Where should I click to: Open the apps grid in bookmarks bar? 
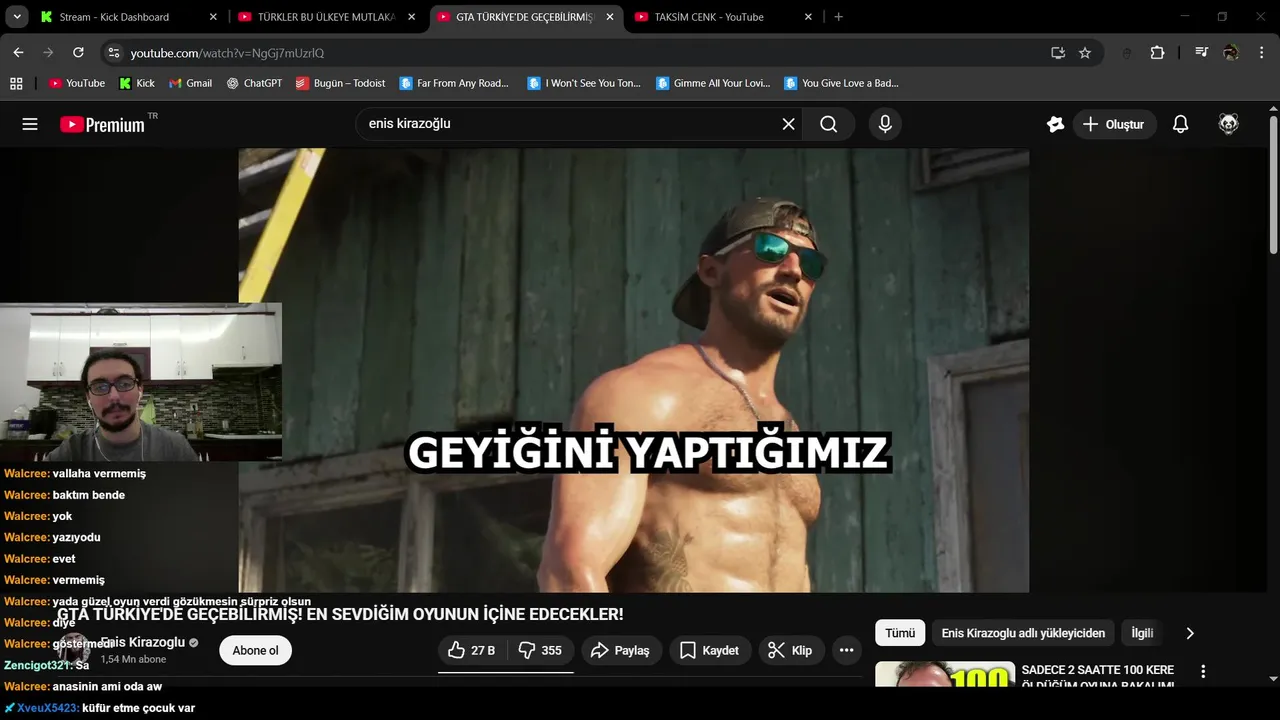tap(16, 83)
